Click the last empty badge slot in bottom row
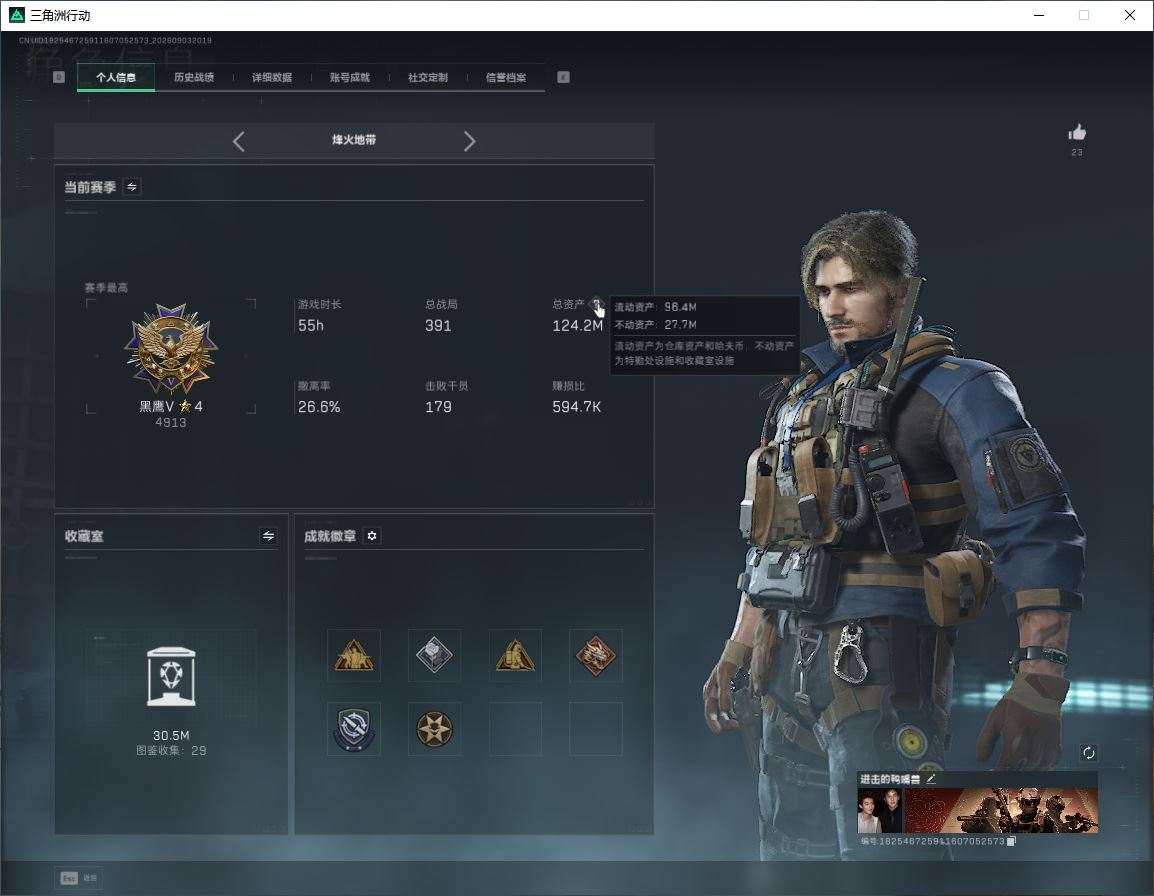This screenshot has height=896, width=1154. (596, 729)
